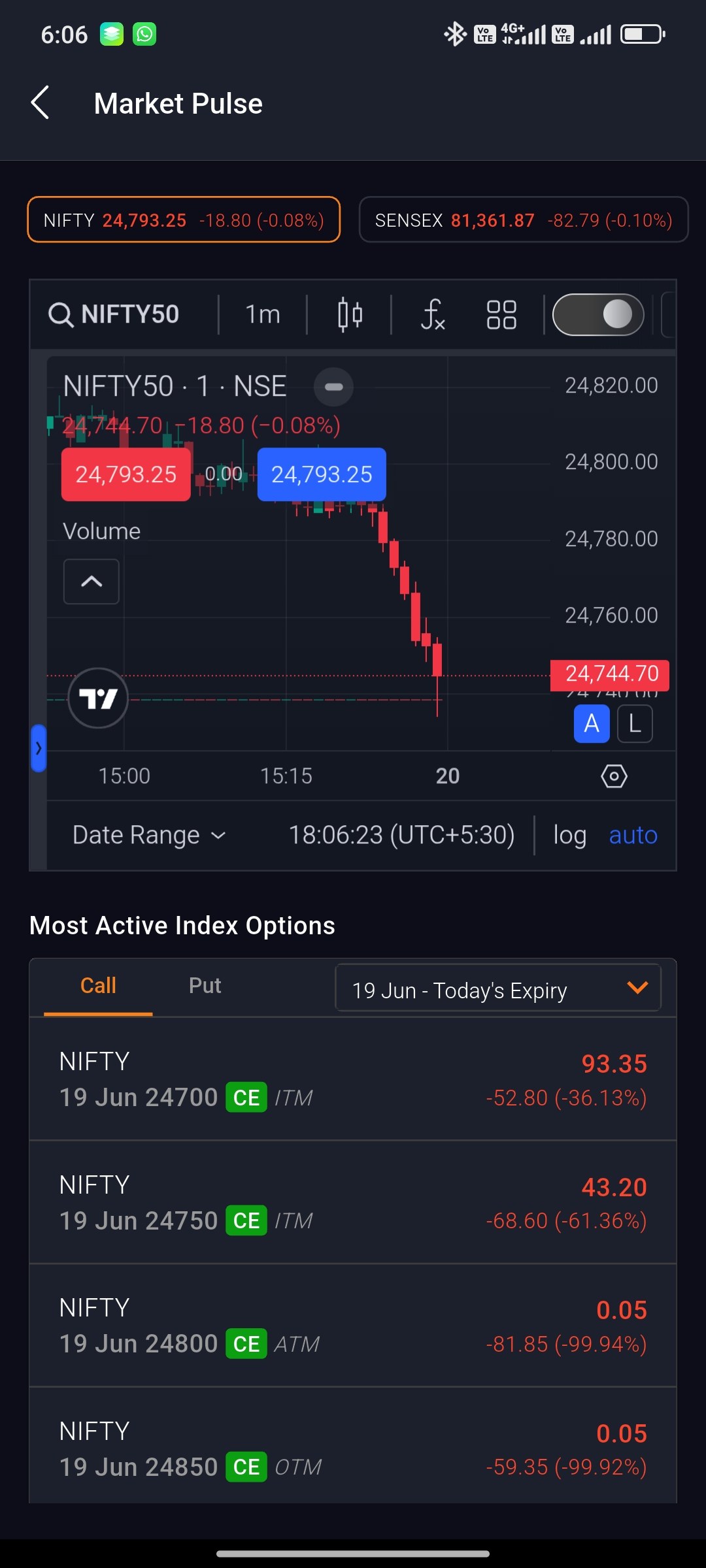This screenshot has width=706, height=1568.
Task: Expand the Volume legend chevron
Action: point(92,581)
